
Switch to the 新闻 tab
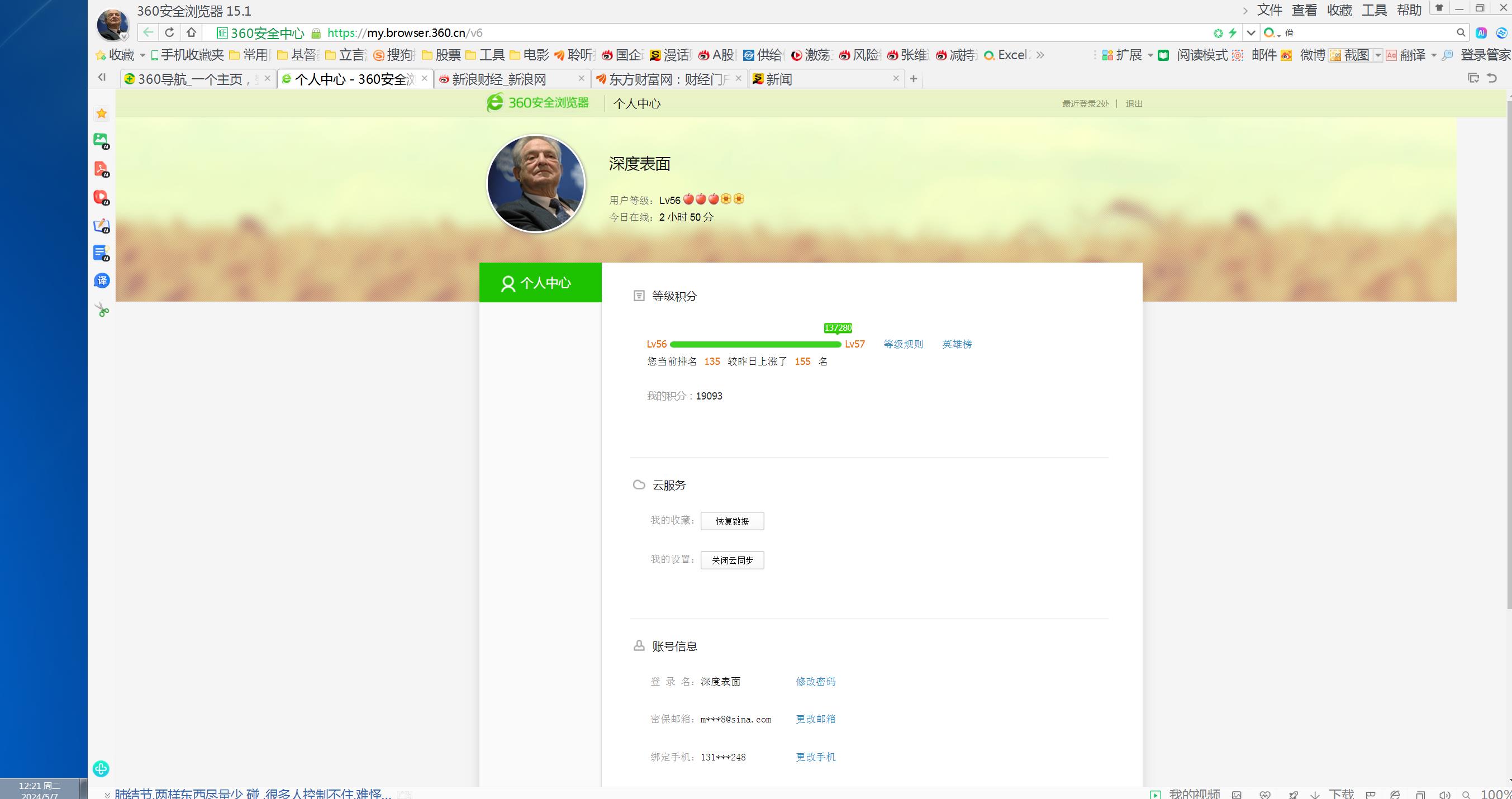pos(826,79)
